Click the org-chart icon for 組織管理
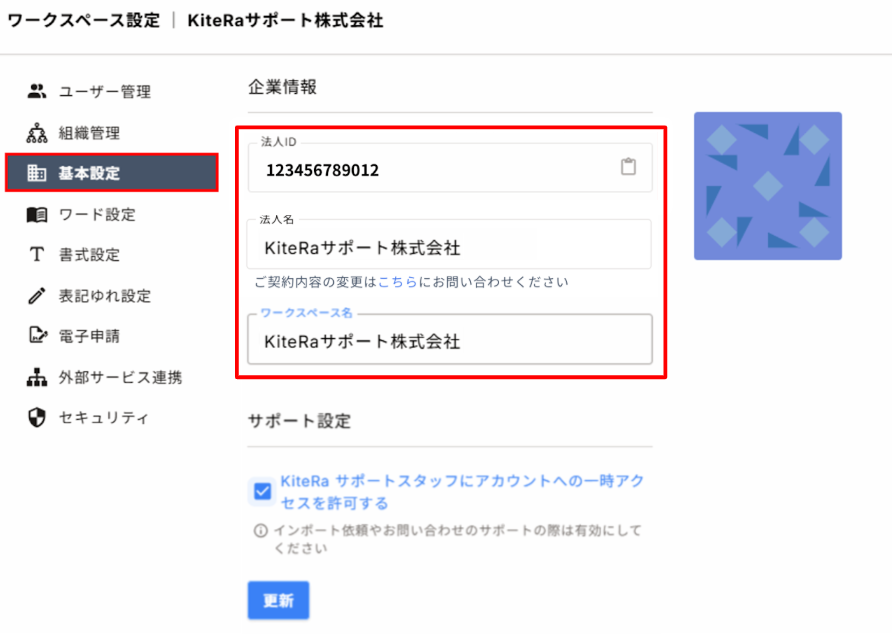 (x=37, y=133)
